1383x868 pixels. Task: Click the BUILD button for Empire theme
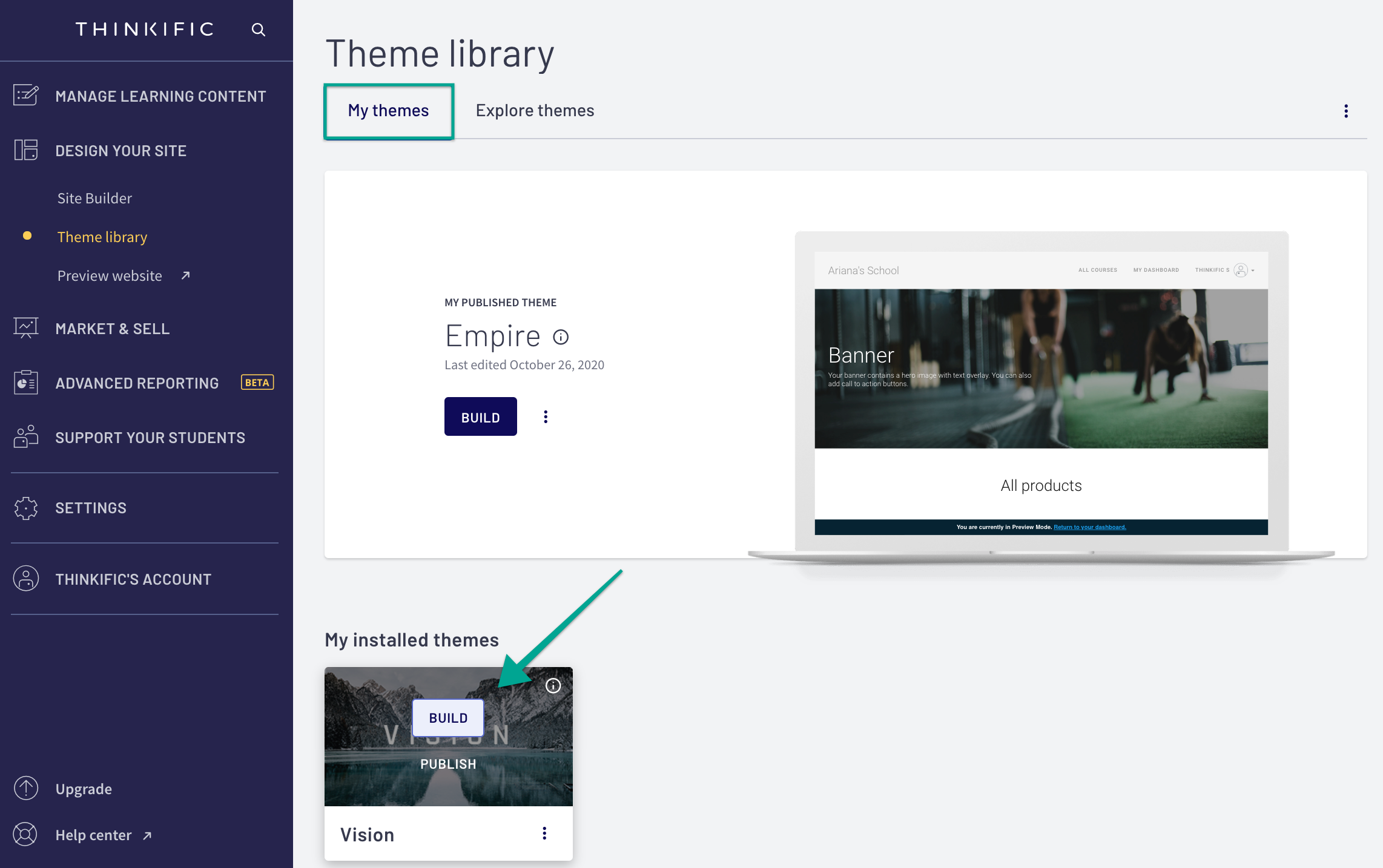pos(480,416)
